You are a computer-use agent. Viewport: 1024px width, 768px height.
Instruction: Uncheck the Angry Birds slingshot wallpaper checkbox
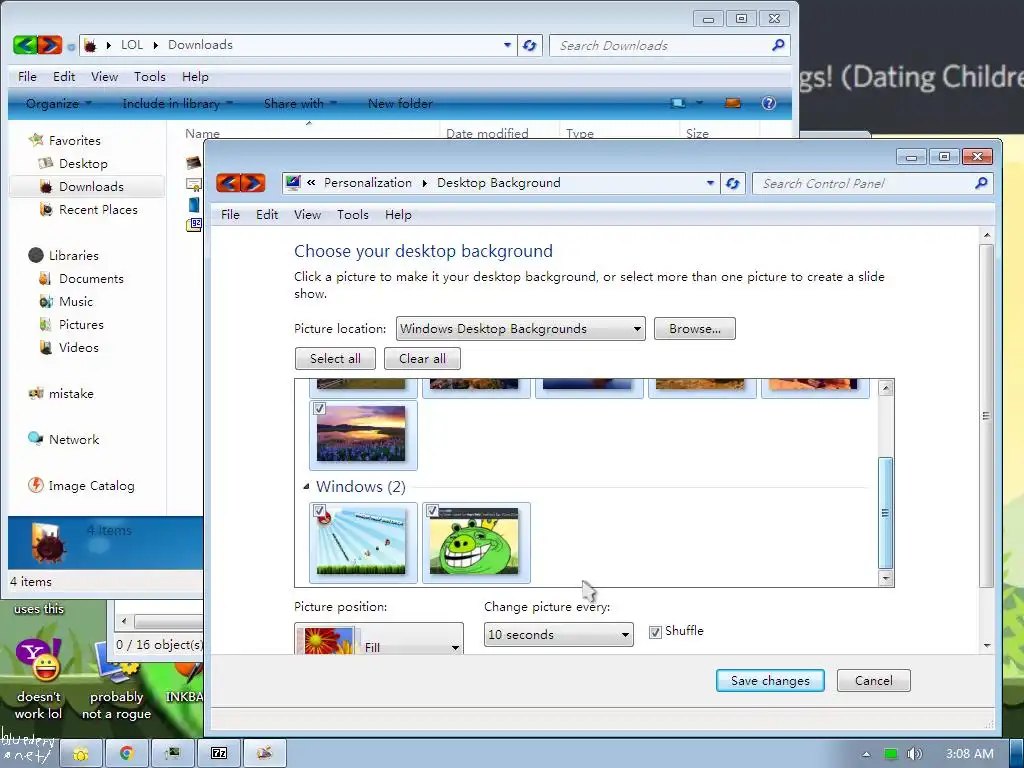pyautogui.click(x=319, y=511)
